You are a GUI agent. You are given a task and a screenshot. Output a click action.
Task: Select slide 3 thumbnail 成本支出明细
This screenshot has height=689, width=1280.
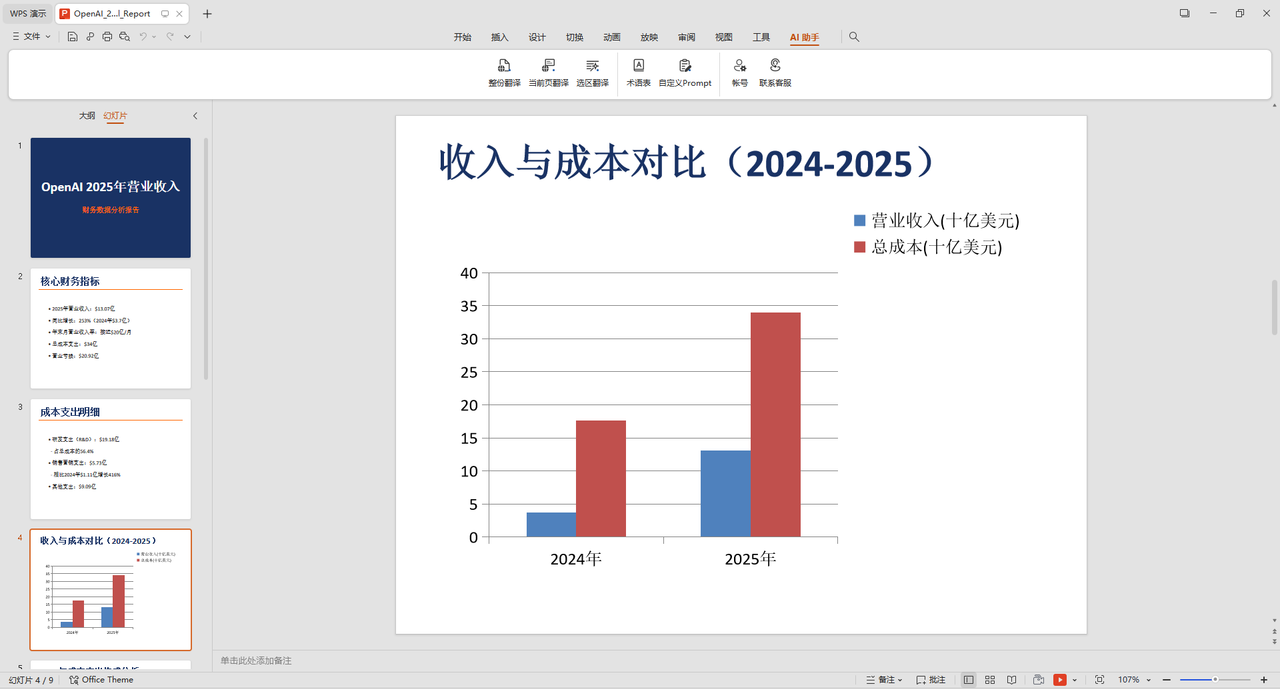pos(111,459)
